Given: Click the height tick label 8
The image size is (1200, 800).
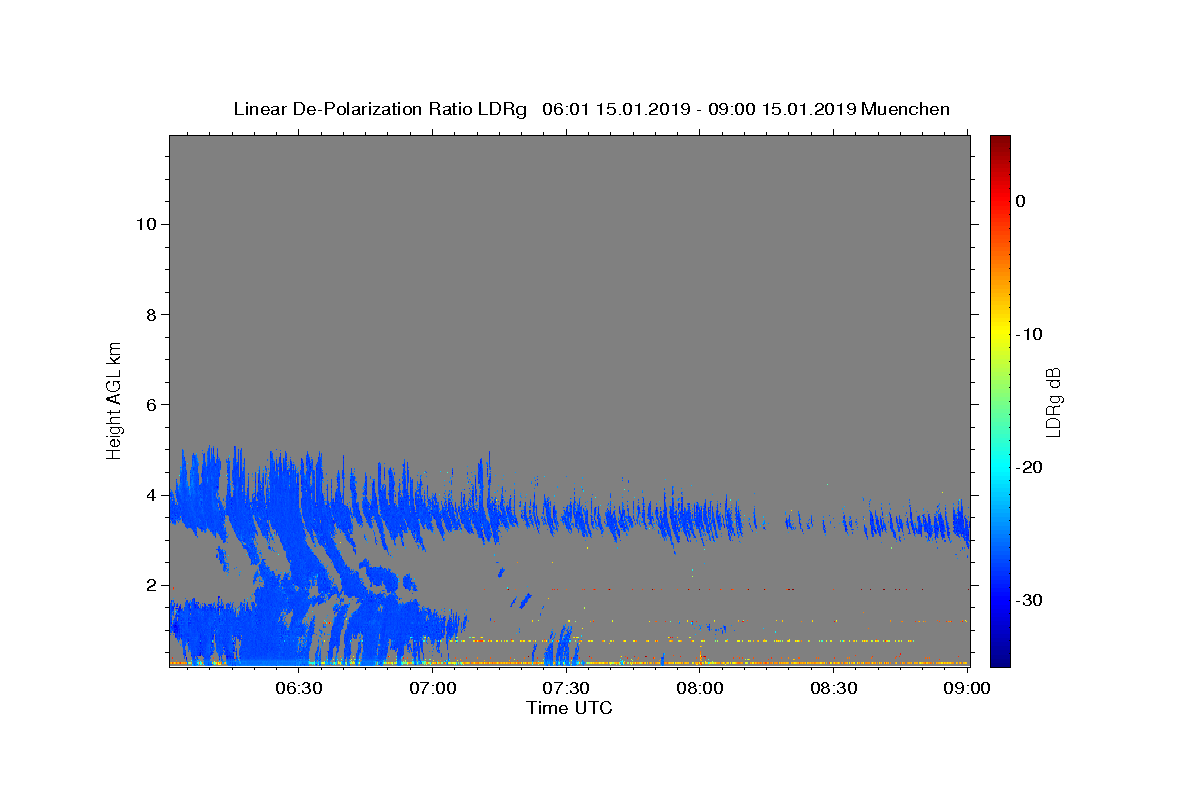Looking at the screenshot, I should coord(150,314).
